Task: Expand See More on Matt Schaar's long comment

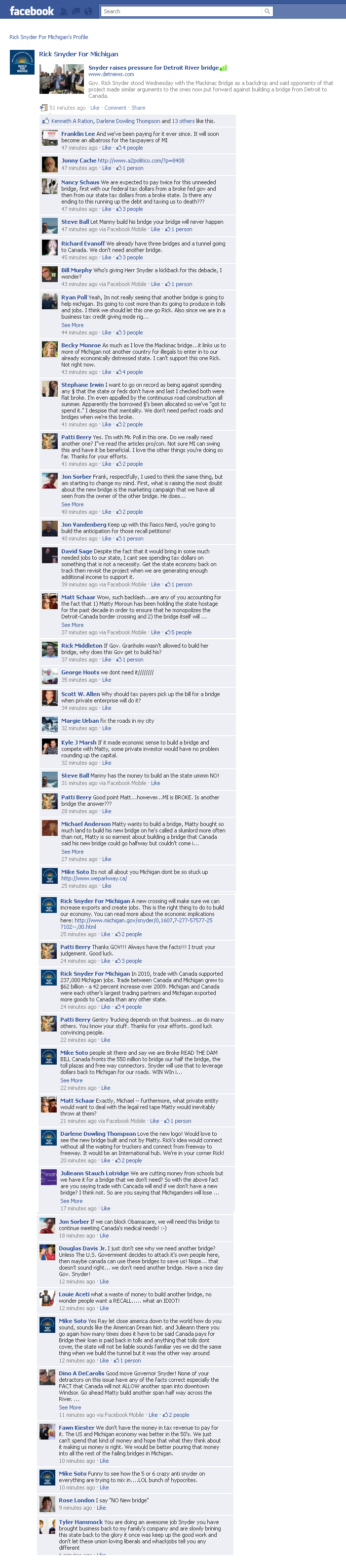Action: point(73,625)
